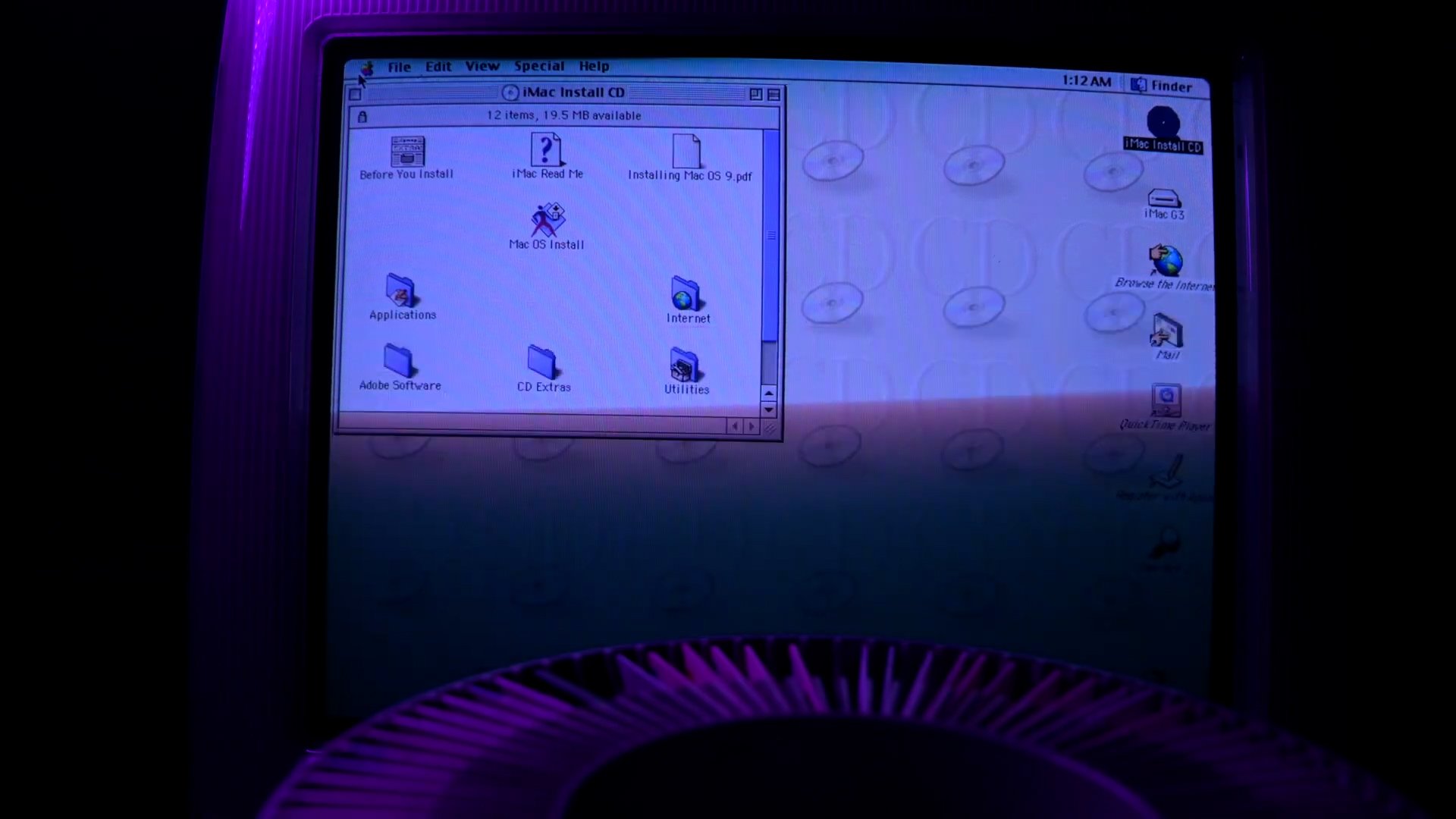
Task: Click the vertical scrollbar thumb
Action: tap(770, 236)
